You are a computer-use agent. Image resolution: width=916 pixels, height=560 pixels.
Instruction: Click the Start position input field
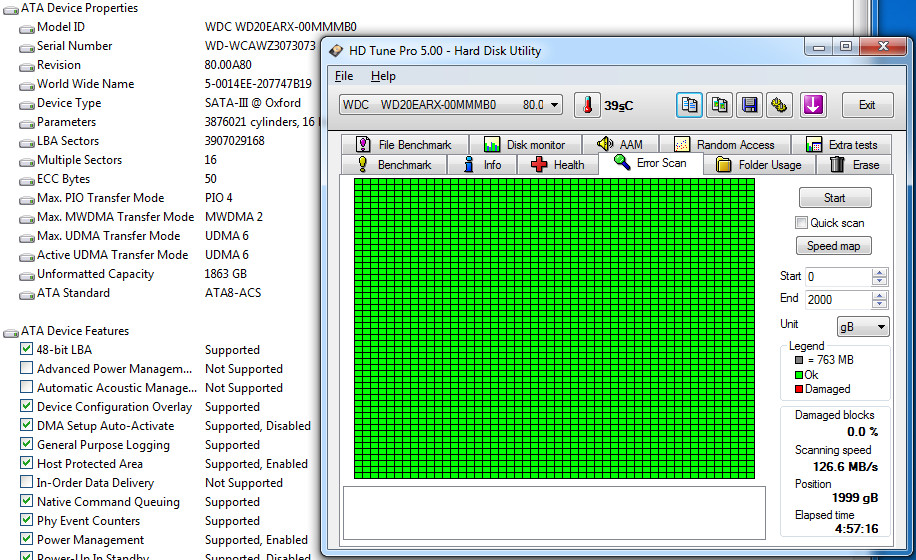[x=839, y=276]
